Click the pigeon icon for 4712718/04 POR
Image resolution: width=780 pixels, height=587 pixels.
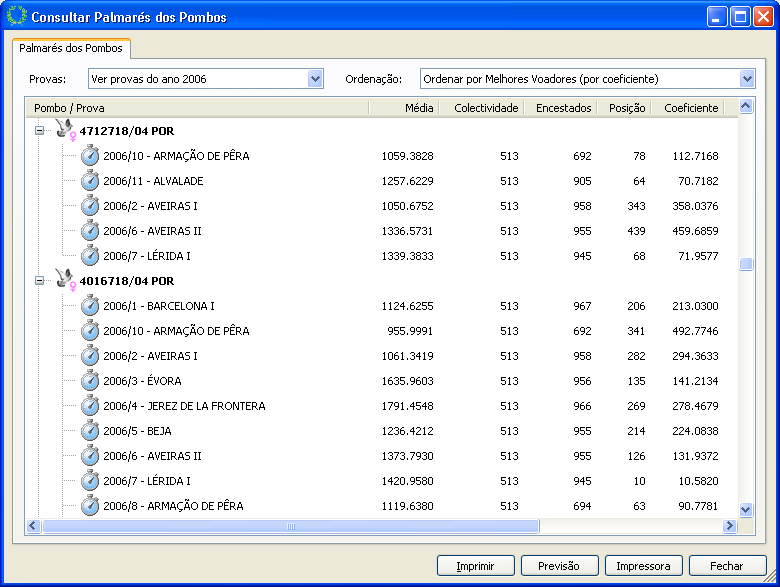(66, 130)
